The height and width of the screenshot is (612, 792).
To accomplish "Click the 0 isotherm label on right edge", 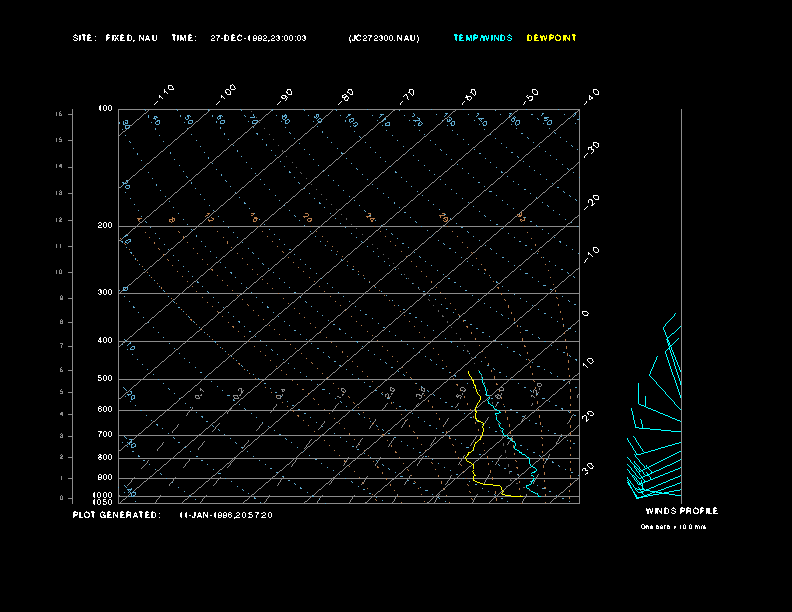I will point(585,314).
